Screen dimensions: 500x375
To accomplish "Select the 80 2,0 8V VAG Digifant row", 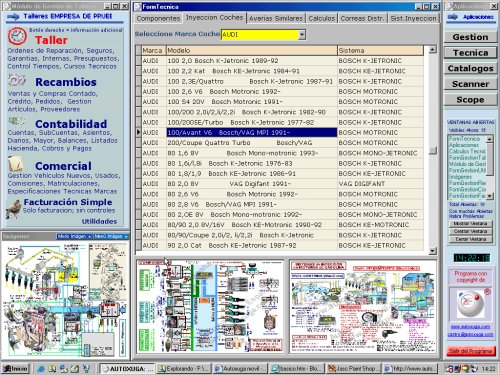I will pos(279,184).
